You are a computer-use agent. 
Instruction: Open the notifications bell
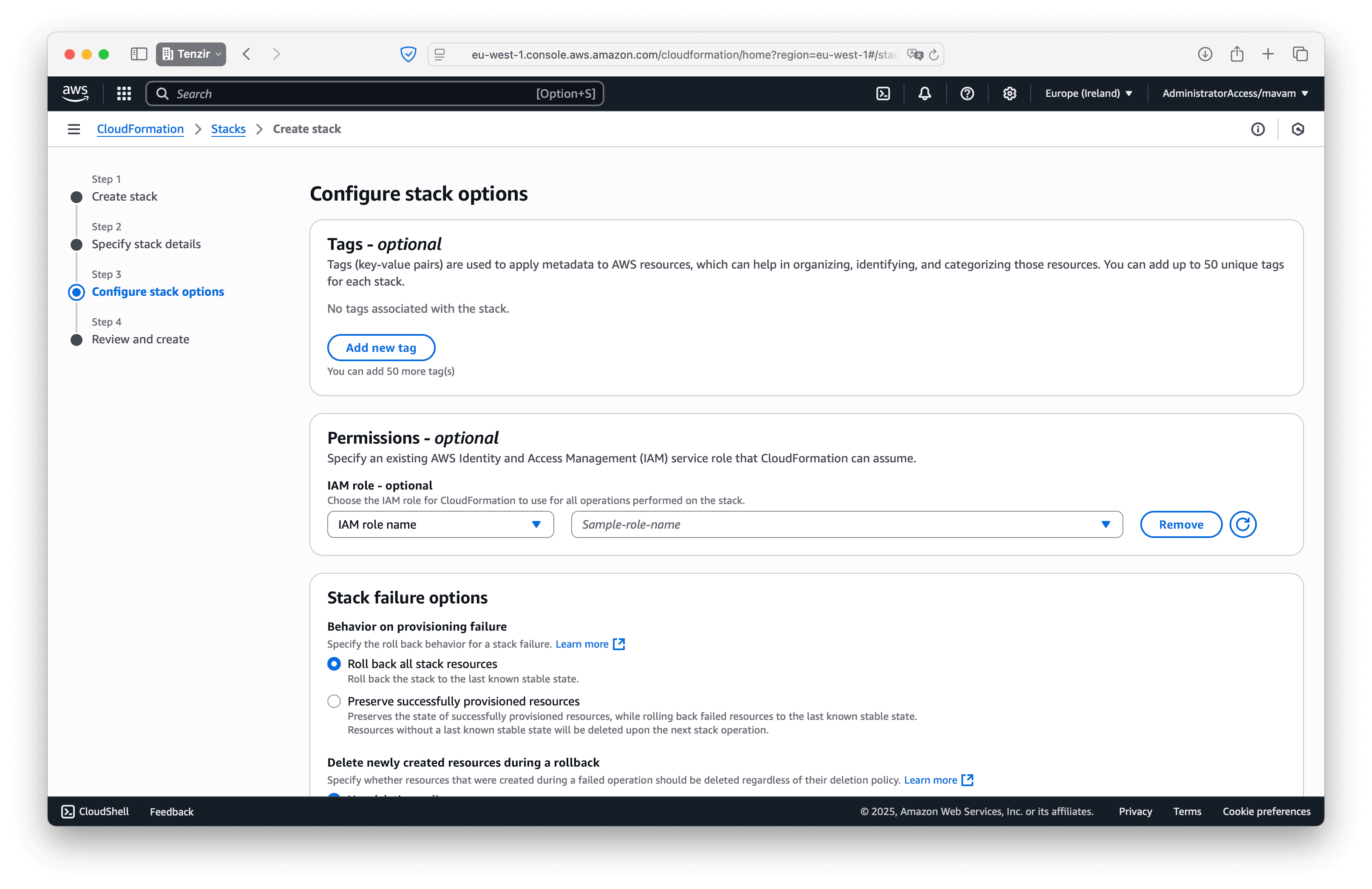[x=924, y=93]
